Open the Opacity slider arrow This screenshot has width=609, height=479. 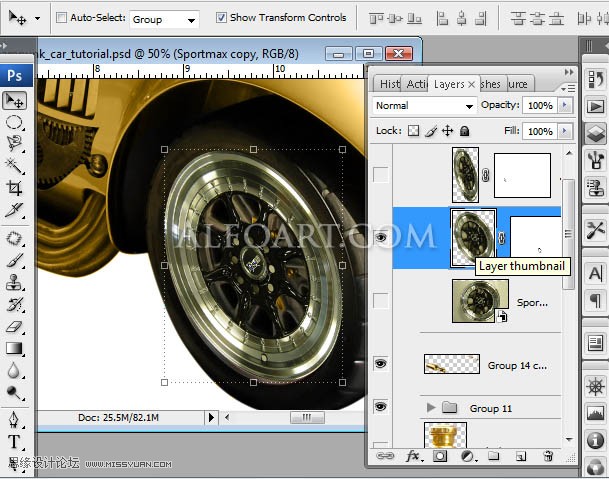pos(565,105)
